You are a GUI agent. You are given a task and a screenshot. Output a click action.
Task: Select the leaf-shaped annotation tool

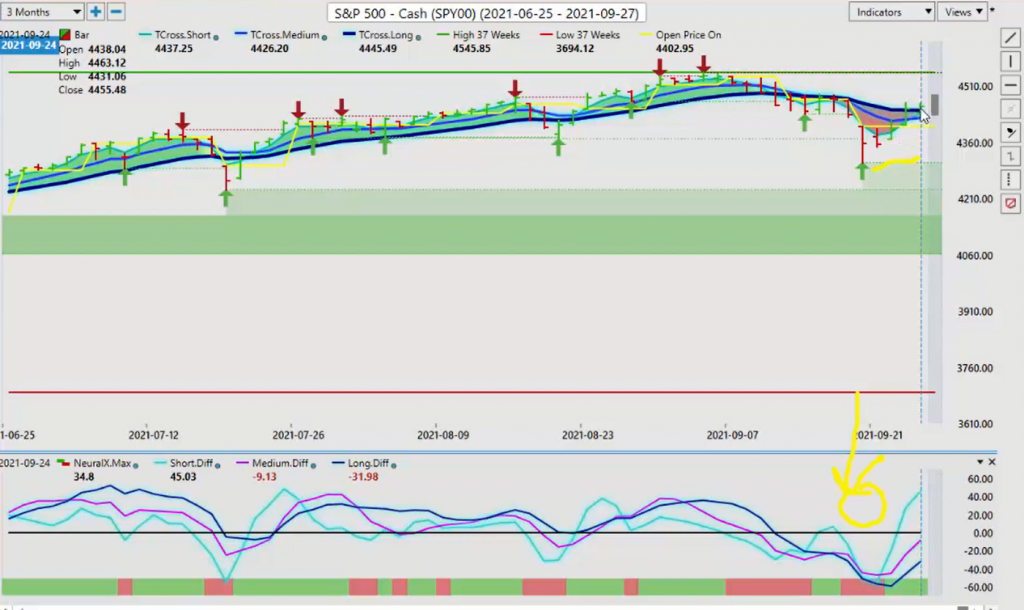(1010, 133)
